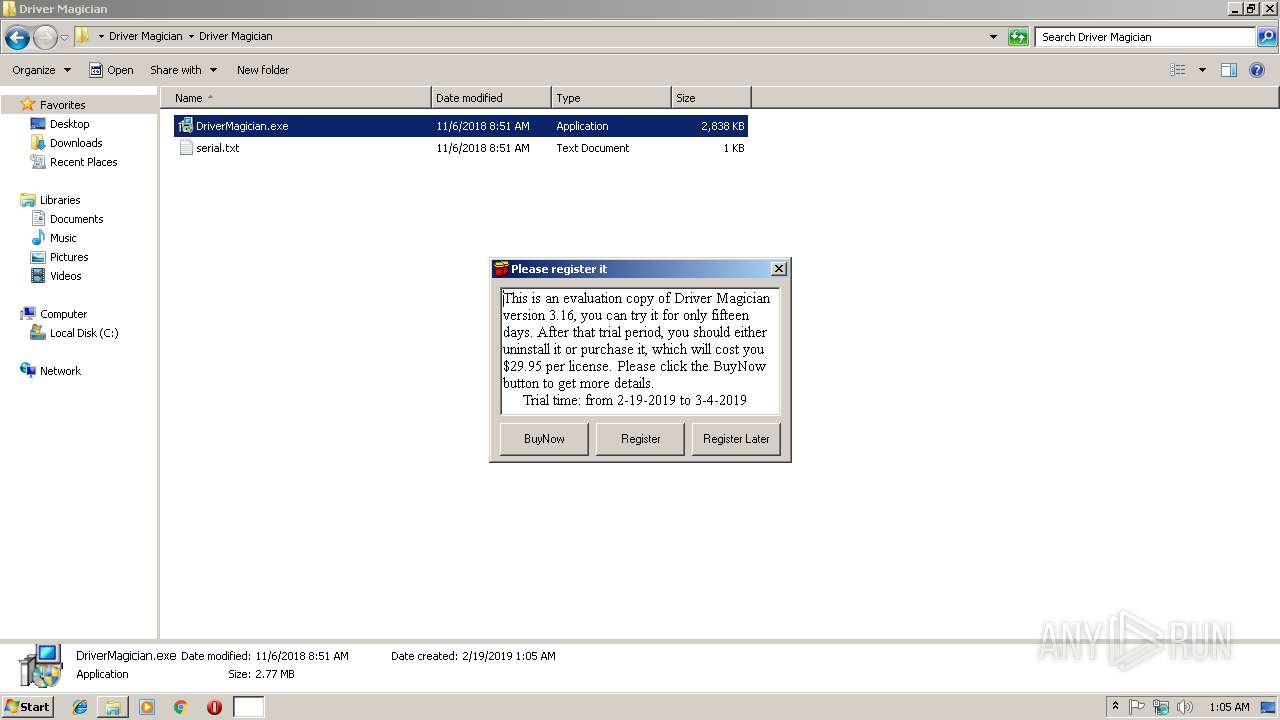Open the Organize menu
Image resolution: width=1280 pixels, height=720 pixels.
(41, 70)
